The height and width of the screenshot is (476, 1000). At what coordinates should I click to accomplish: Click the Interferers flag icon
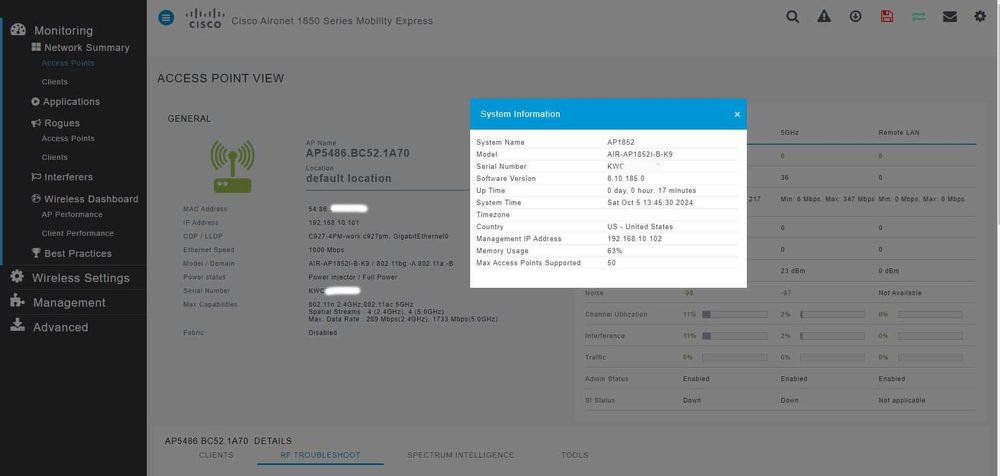[36, 177]
